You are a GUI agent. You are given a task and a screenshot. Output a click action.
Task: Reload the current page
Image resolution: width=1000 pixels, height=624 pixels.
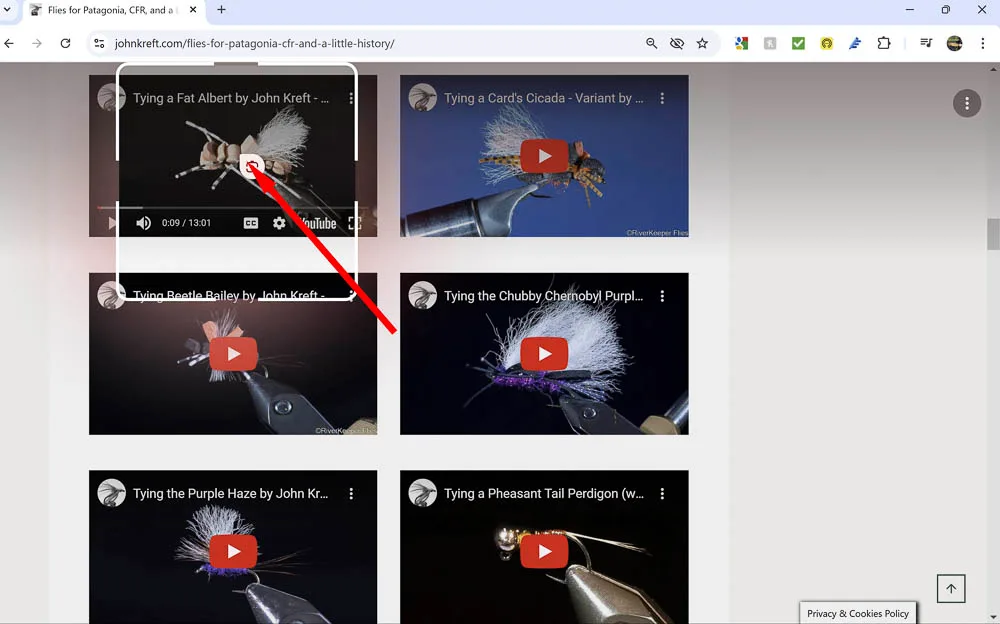click(x=65, y=43)
